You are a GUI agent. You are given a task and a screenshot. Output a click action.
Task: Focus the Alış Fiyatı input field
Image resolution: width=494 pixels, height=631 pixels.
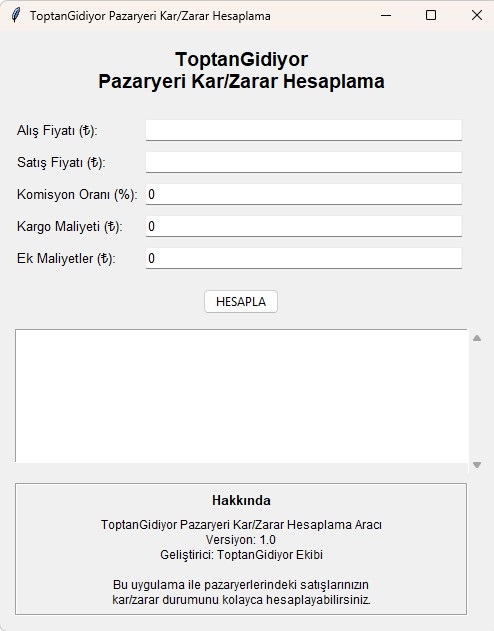(304, 130)
